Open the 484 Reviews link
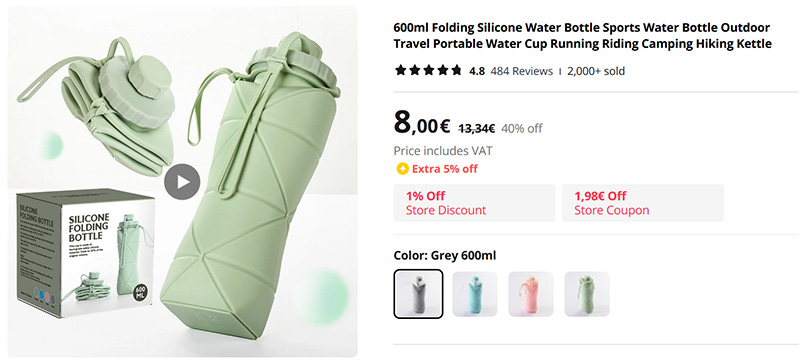This screenshot has width=800, height=360. point(521,71)
